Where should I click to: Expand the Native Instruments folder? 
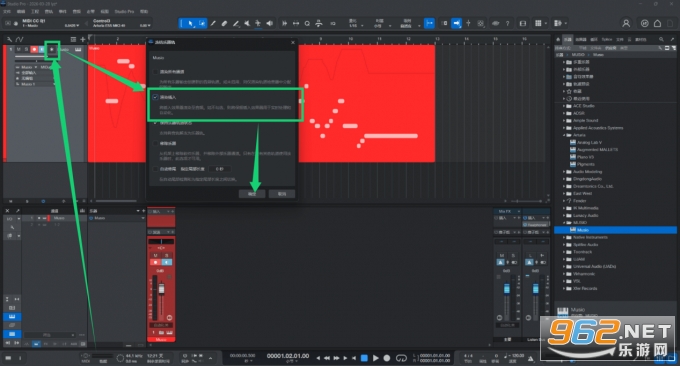click(564, 237)
